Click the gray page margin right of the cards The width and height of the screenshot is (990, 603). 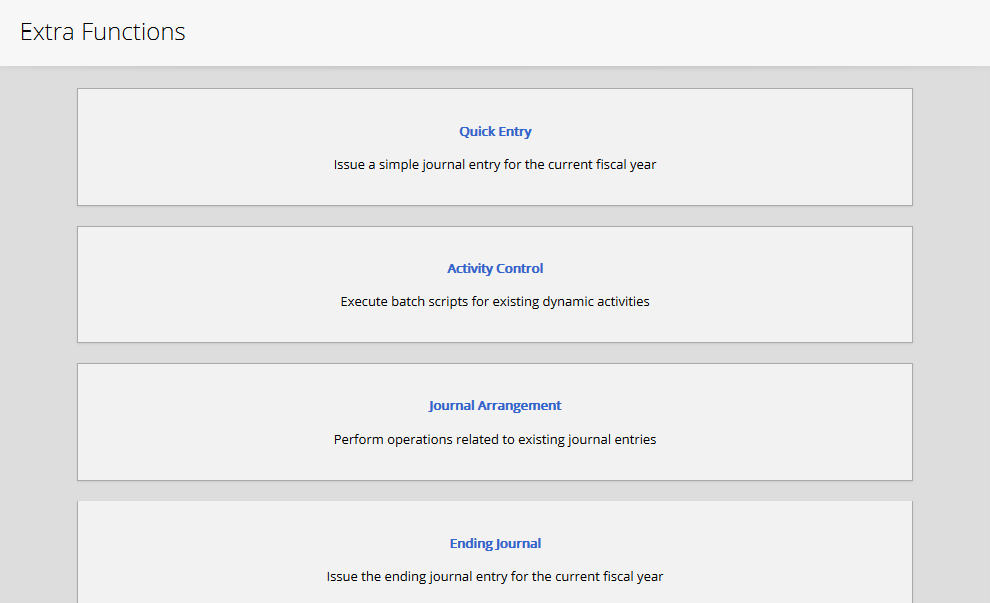[x=950, y=330]
